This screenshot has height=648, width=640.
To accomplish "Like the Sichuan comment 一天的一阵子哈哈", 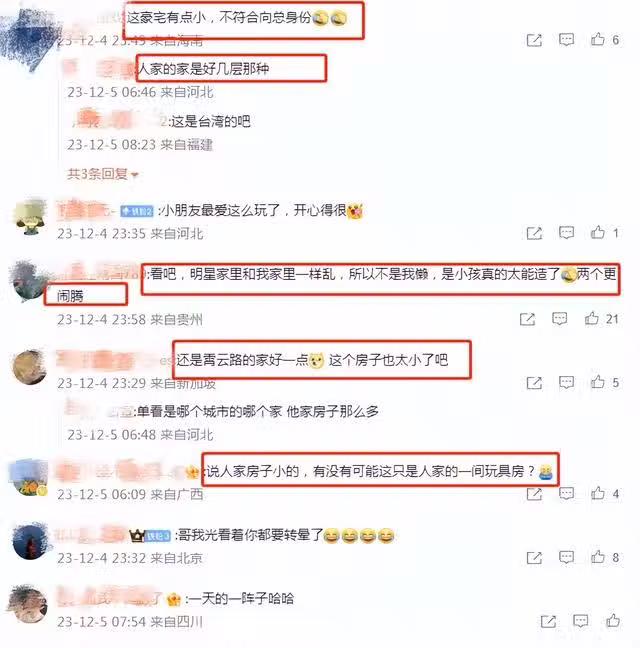I will [613, 621].
